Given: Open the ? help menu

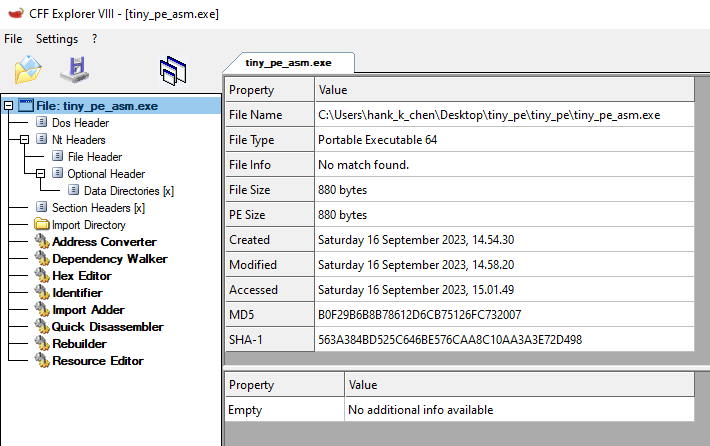Looking at the screenshot, I should 94,39.
